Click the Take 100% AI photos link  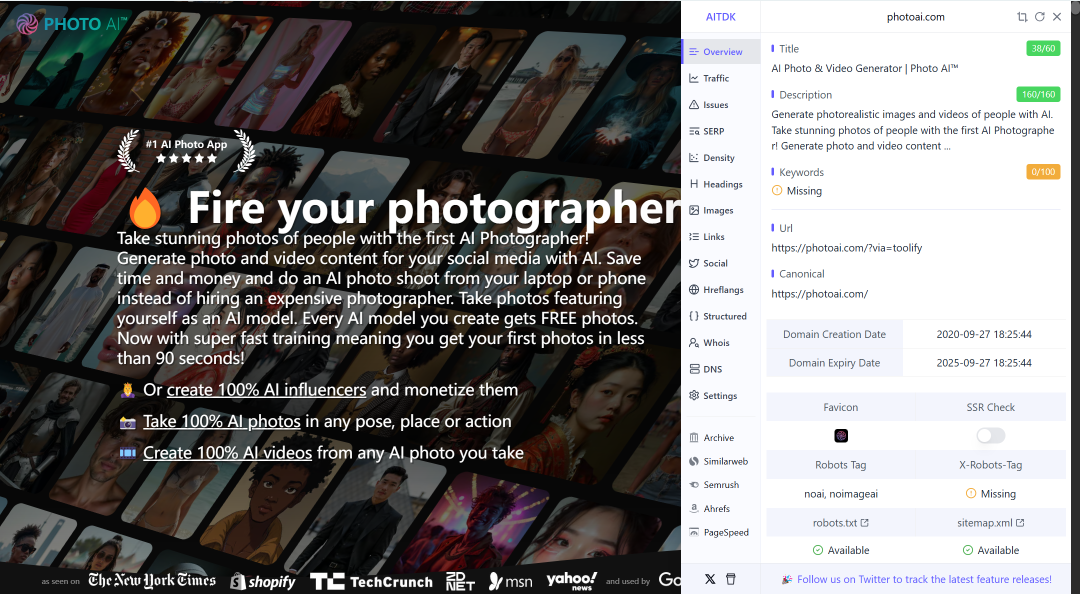pos(222,422)
